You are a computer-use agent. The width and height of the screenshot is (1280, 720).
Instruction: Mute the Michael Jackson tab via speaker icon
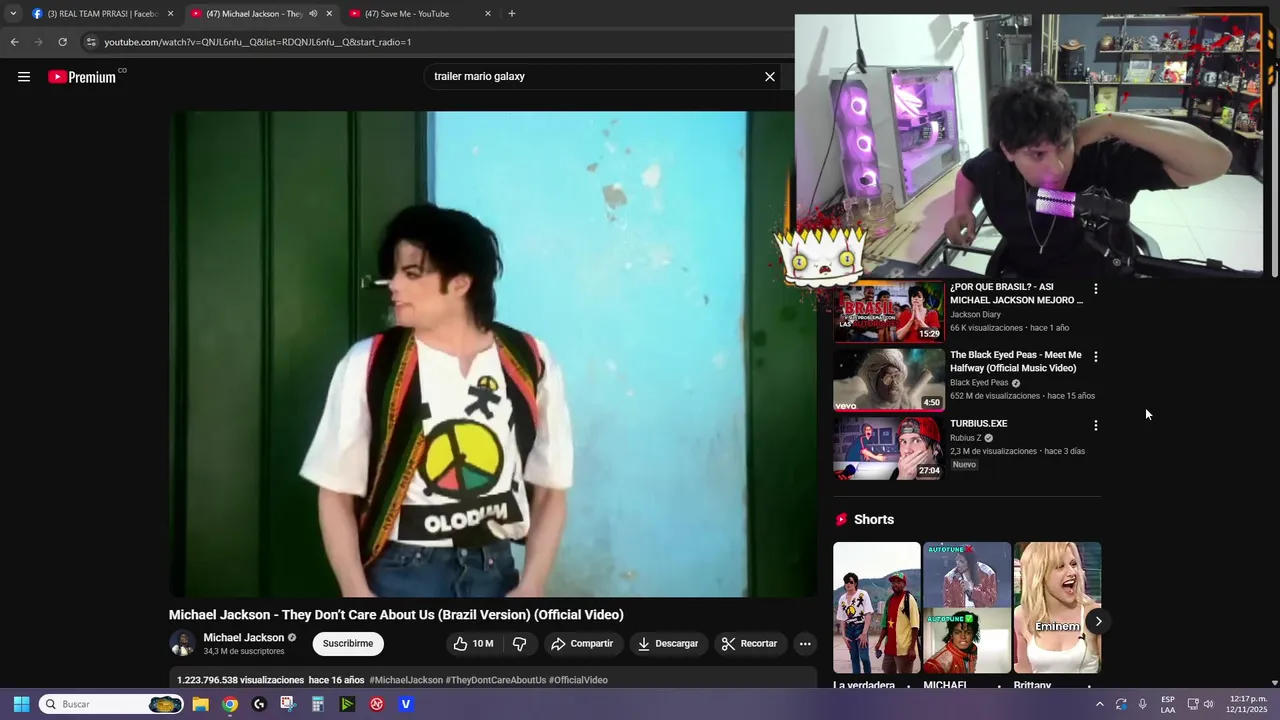point(313,14)
